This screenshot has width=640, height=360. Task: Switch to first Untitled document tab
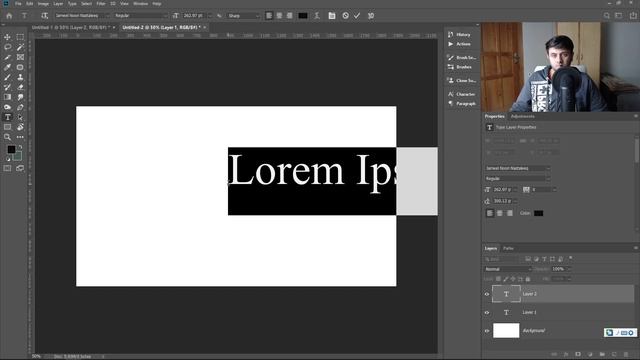tap(71, 27)
